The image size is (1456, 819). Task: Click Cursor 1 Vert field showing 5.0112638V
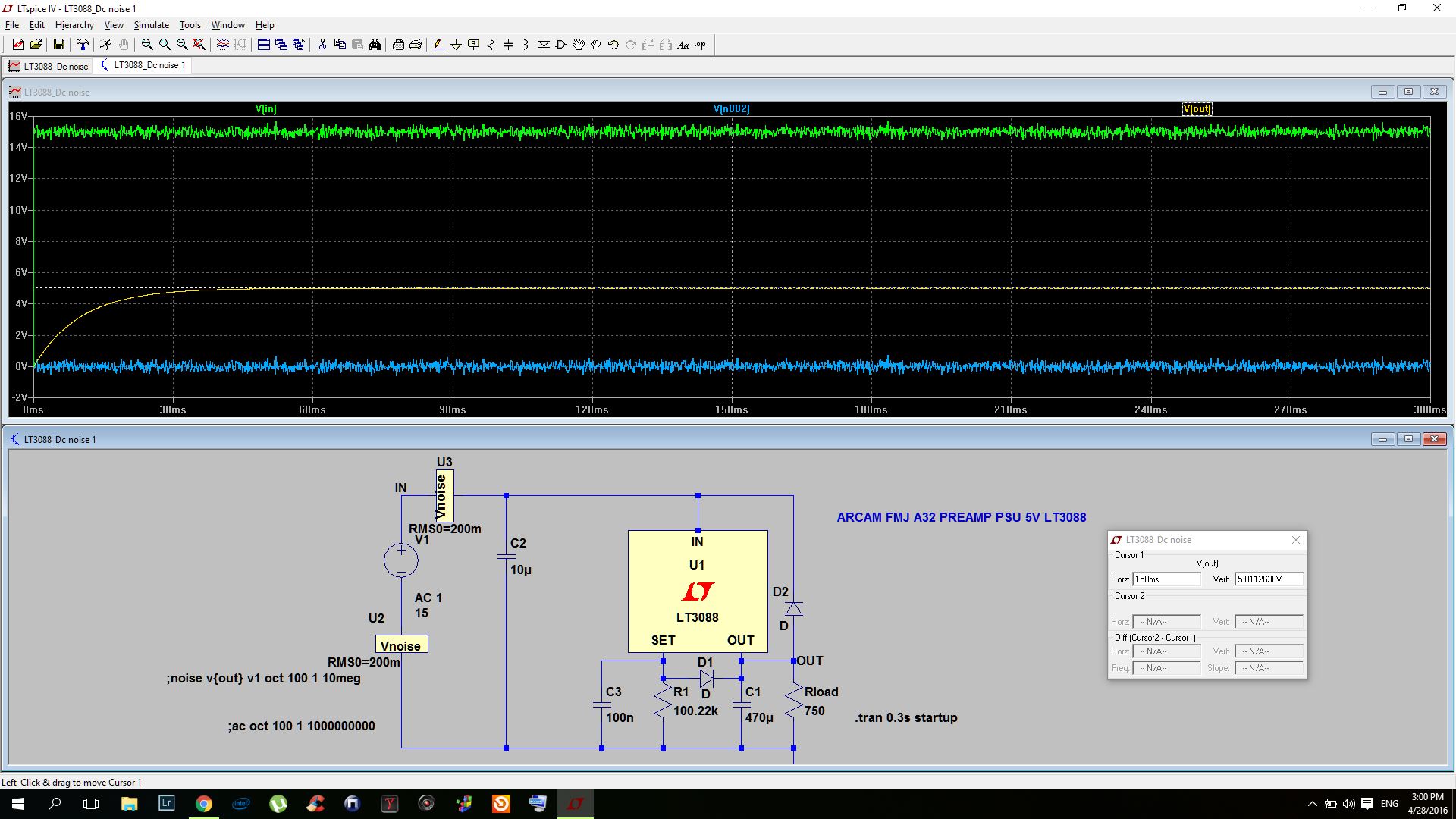coord(1269,579)
